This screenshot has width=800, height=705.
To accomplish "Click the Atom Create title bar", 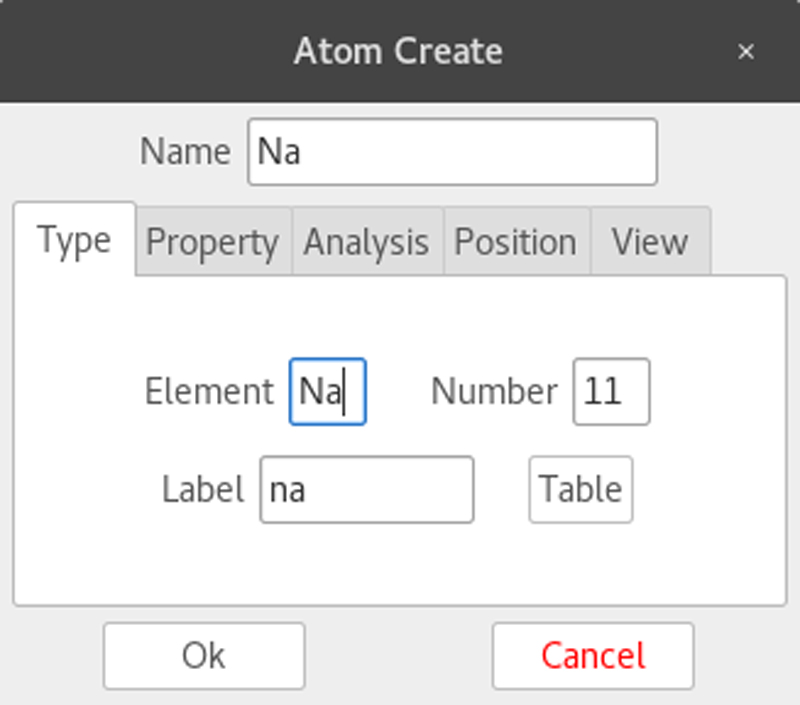I will (x=398, y=51).
